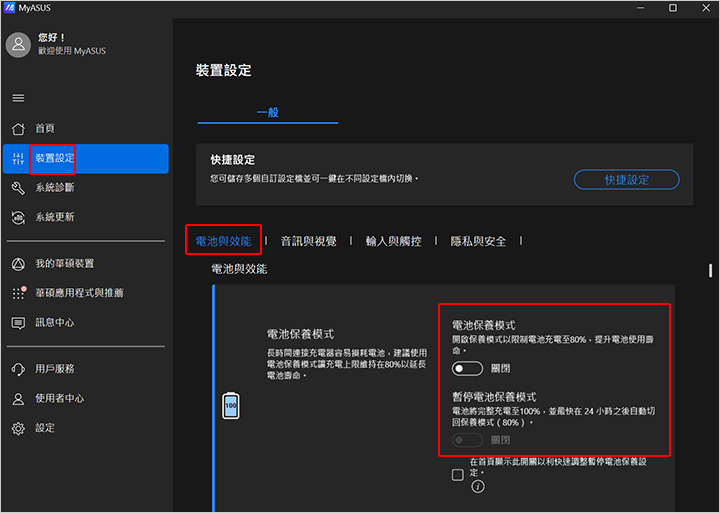Viewport: 720px width, 513px height.
Task: Click the info icon below the checkbox
Action: (478, 486)
